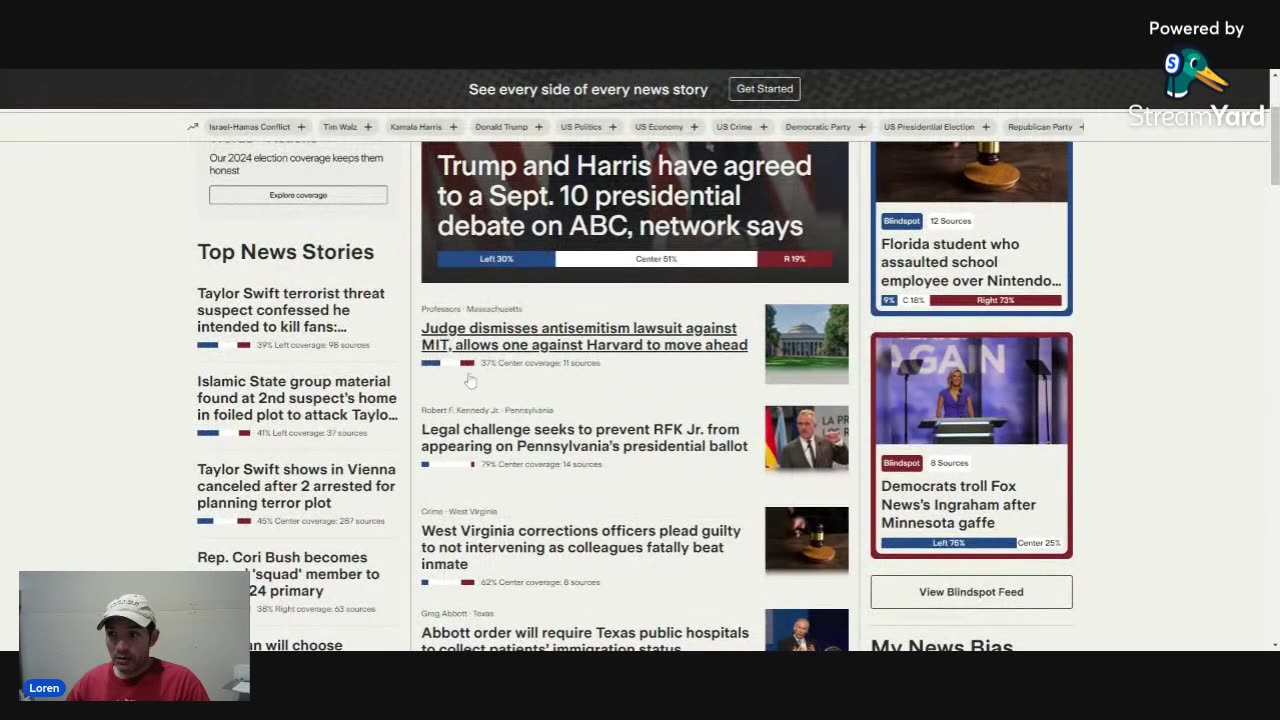Click Abbott story thumbnail image
Image resolution: width=1280 pixels, height=720 pixels.
tap(806, 630)
